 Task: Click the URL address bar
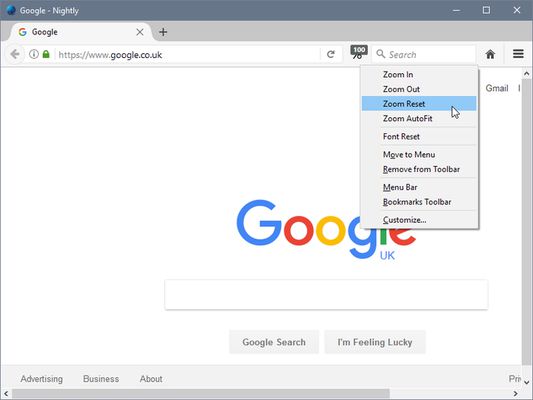187,54
